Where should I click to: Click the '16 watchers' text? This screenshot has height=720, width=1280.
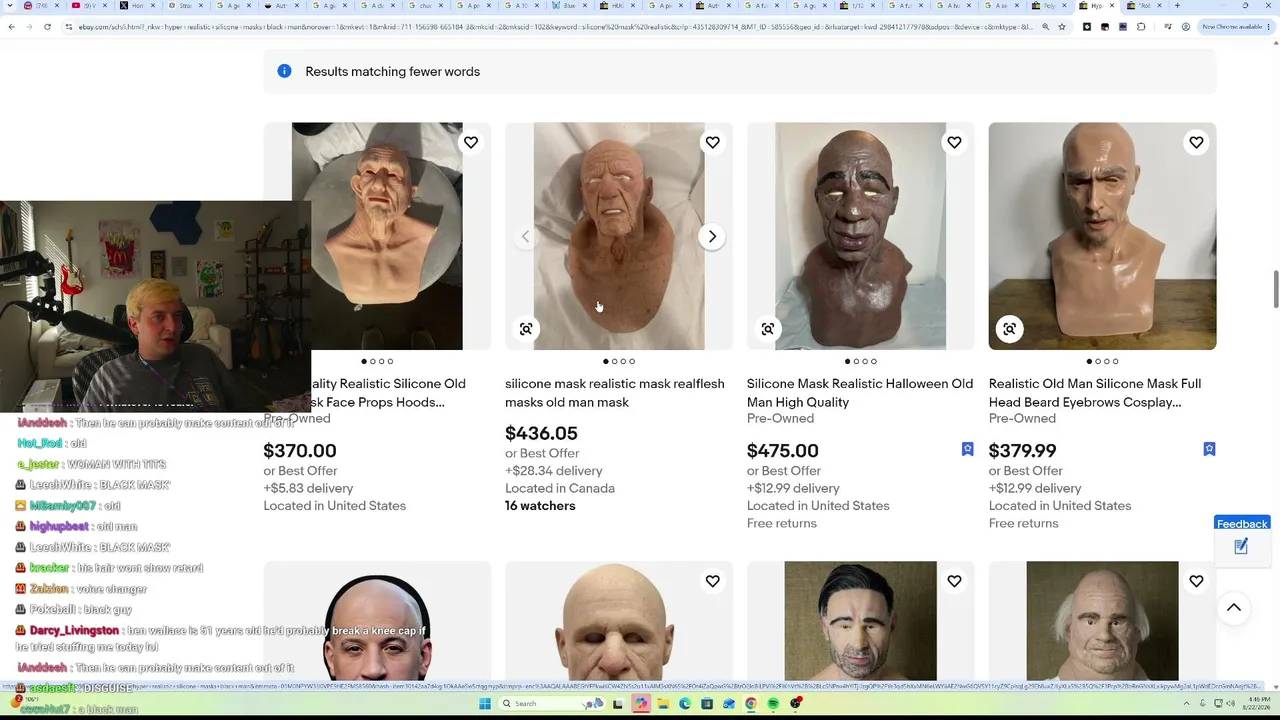pyautogui.click(x=540, y=506)
